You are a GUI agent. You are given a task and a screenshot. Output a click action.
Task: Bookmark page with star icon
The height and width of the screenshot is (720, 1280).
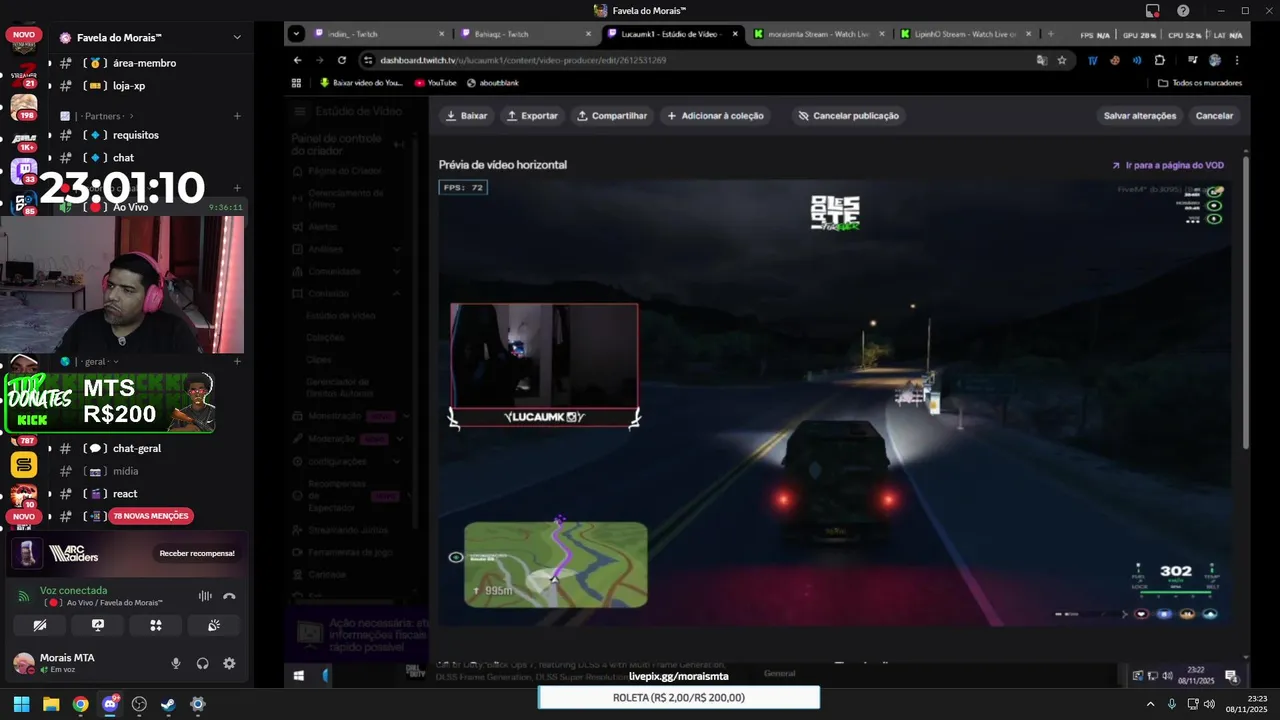click(x=1062, y=60)
